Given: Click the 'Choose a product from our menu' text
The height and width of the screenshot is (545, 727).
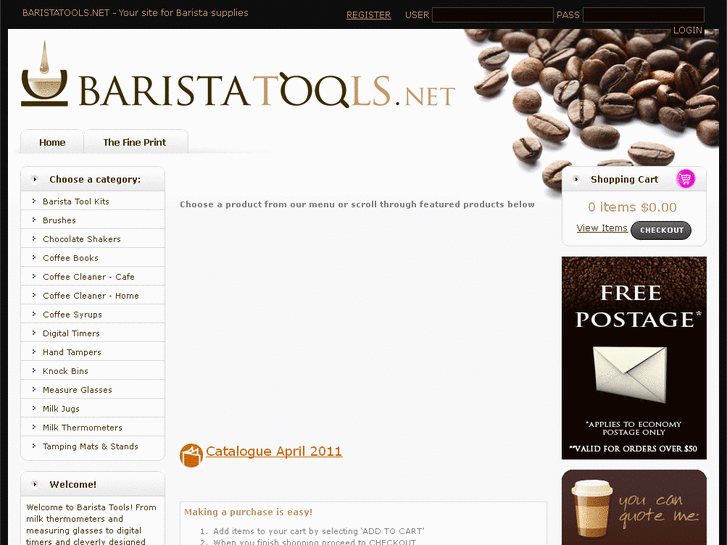Looking at the screenshot, I should tap(357, 205).
